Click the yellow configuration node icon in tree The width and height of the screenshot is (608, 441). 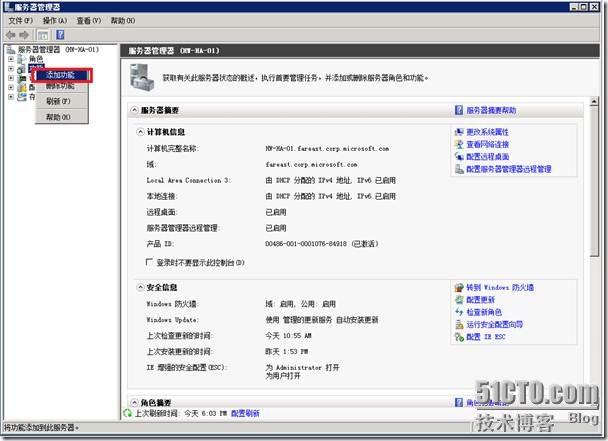point(22,88)
